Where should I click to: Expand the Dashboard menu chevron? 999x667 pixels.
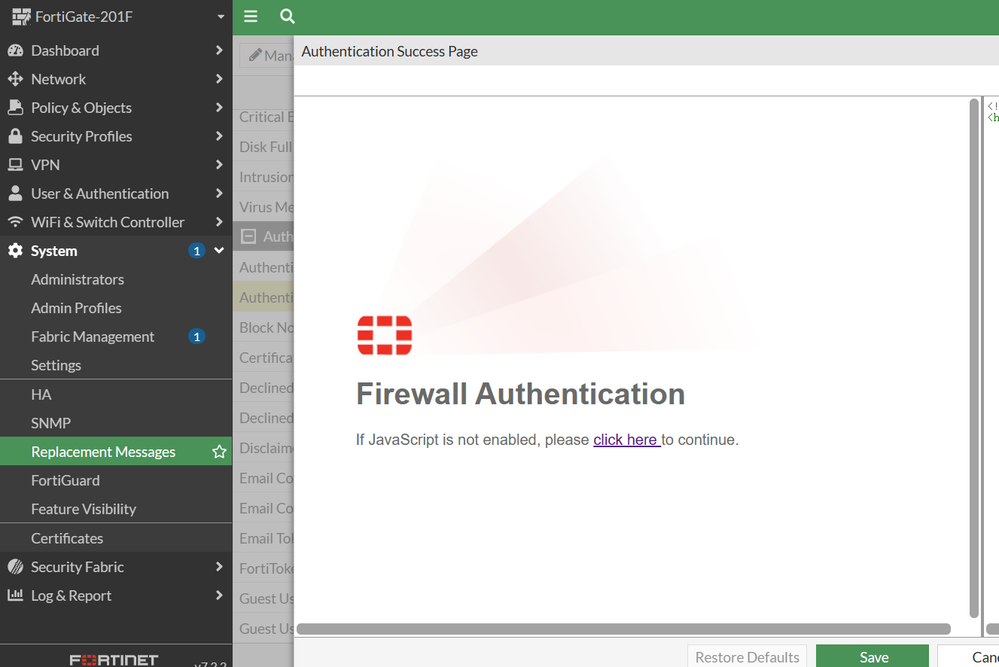pyautogui.click(x=219, y=50)
